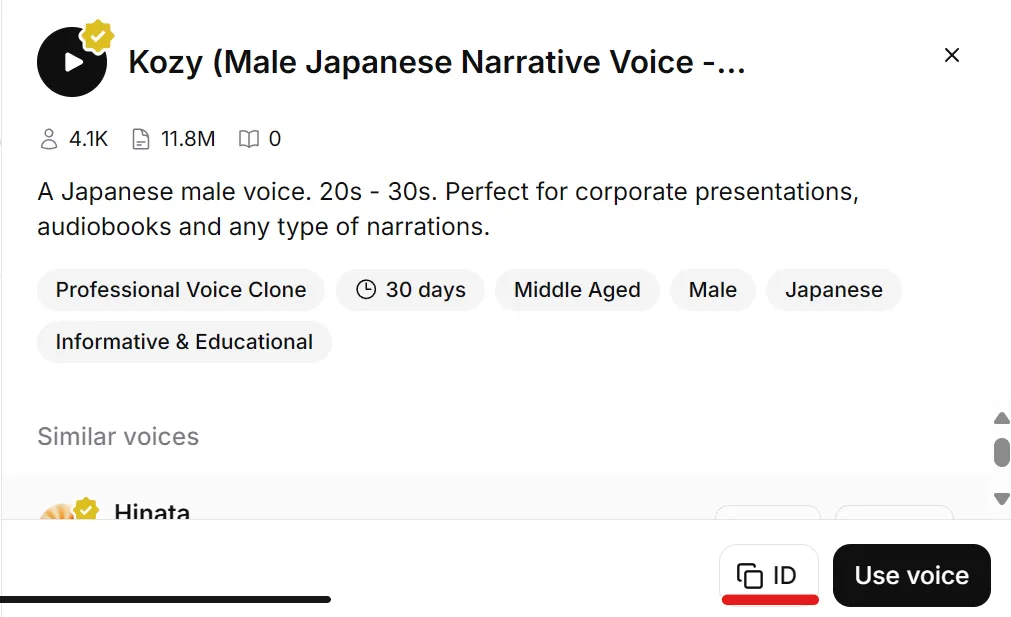Select the Male tag
Viewport: 1011px width, 617px height.
(712, 290)
